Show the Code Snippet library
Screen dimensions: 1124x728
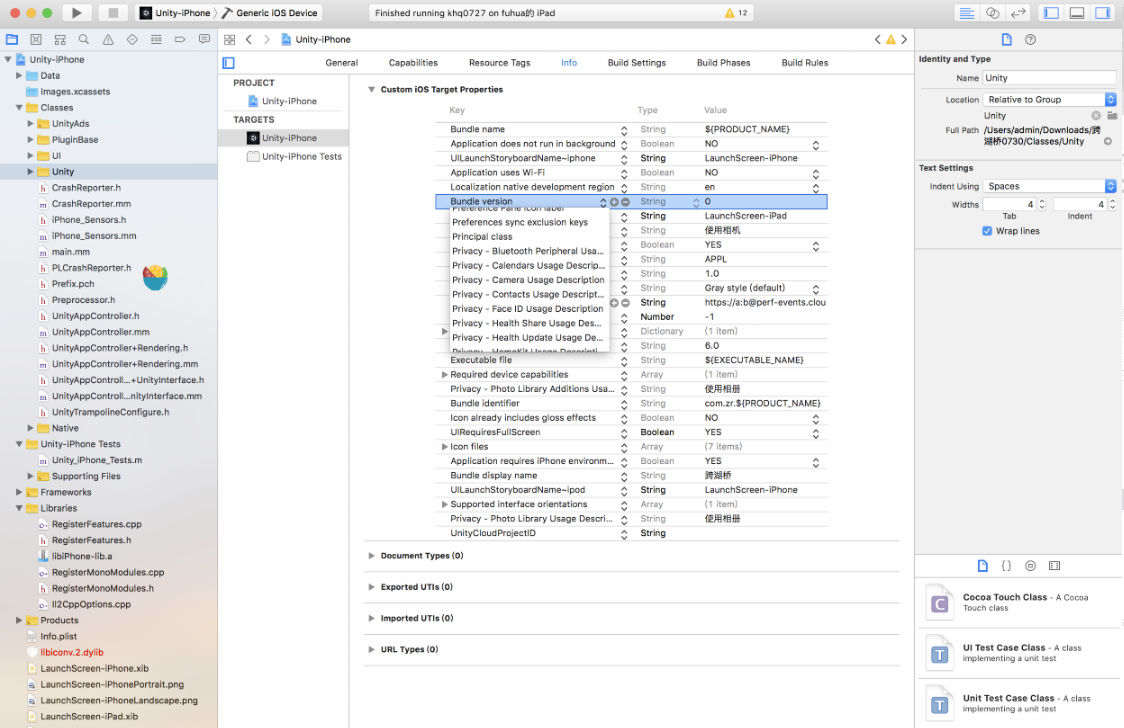(1006, 565)
